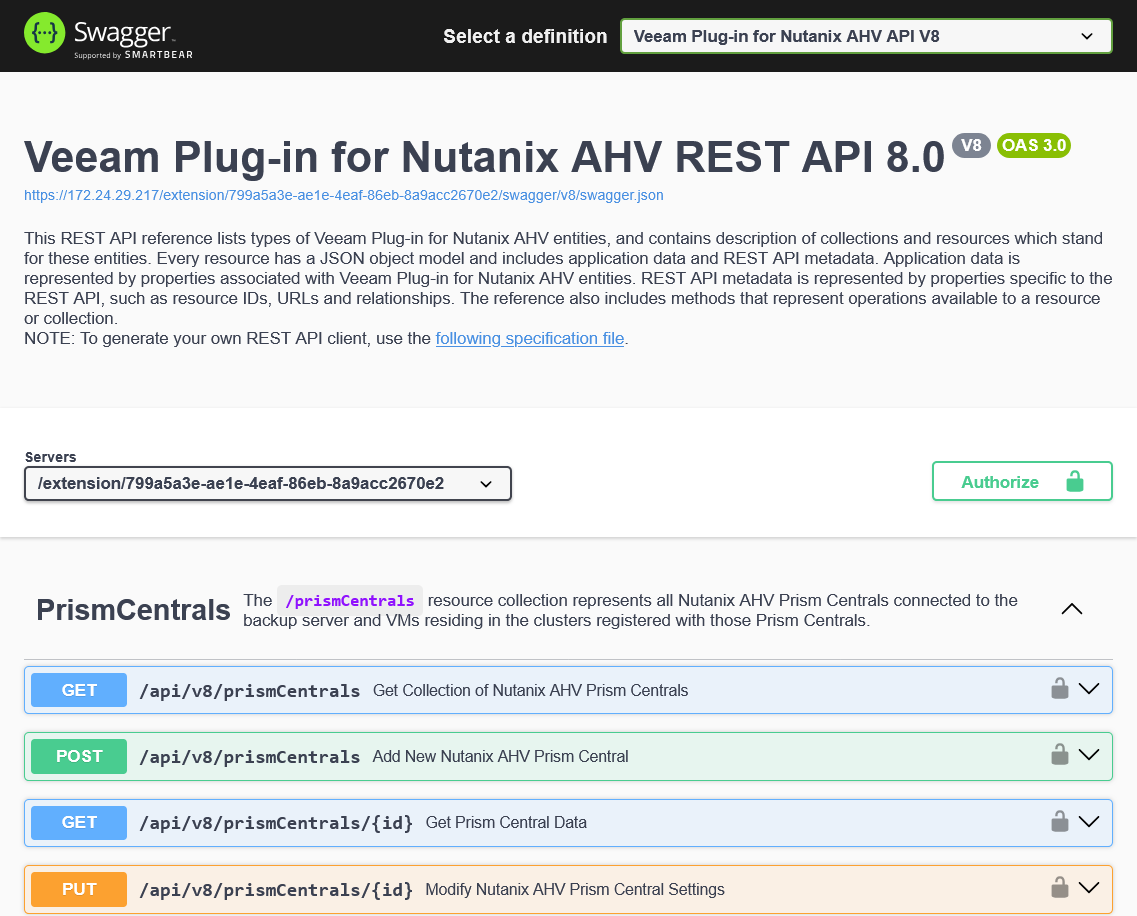The width and height of the screenshot is (1137, 916).
Task: Click lock icon on PUT prismCentrals/{id} row
Action: (x=1059, y=888)
